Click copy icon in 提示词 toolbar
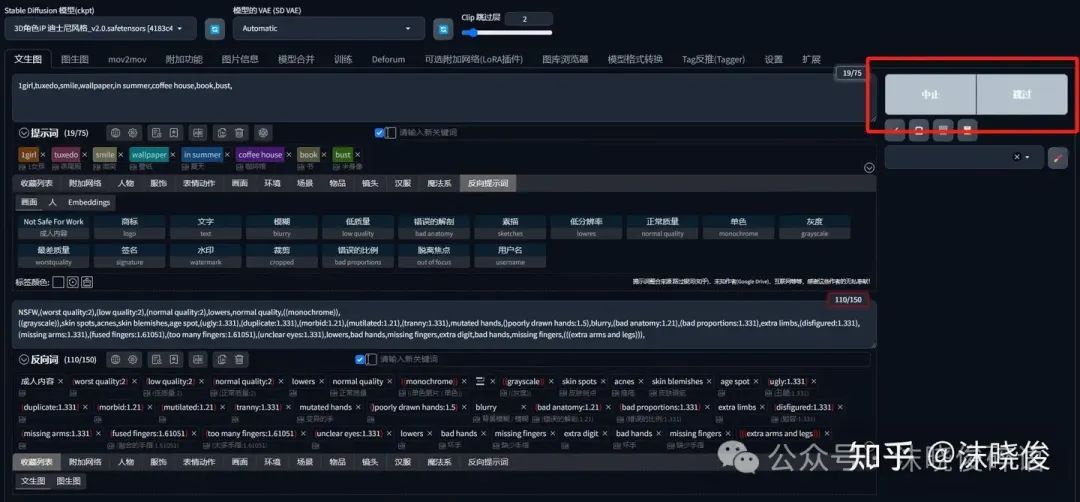The height and width of the screenshot is (502, 1080). coord(222,132)
